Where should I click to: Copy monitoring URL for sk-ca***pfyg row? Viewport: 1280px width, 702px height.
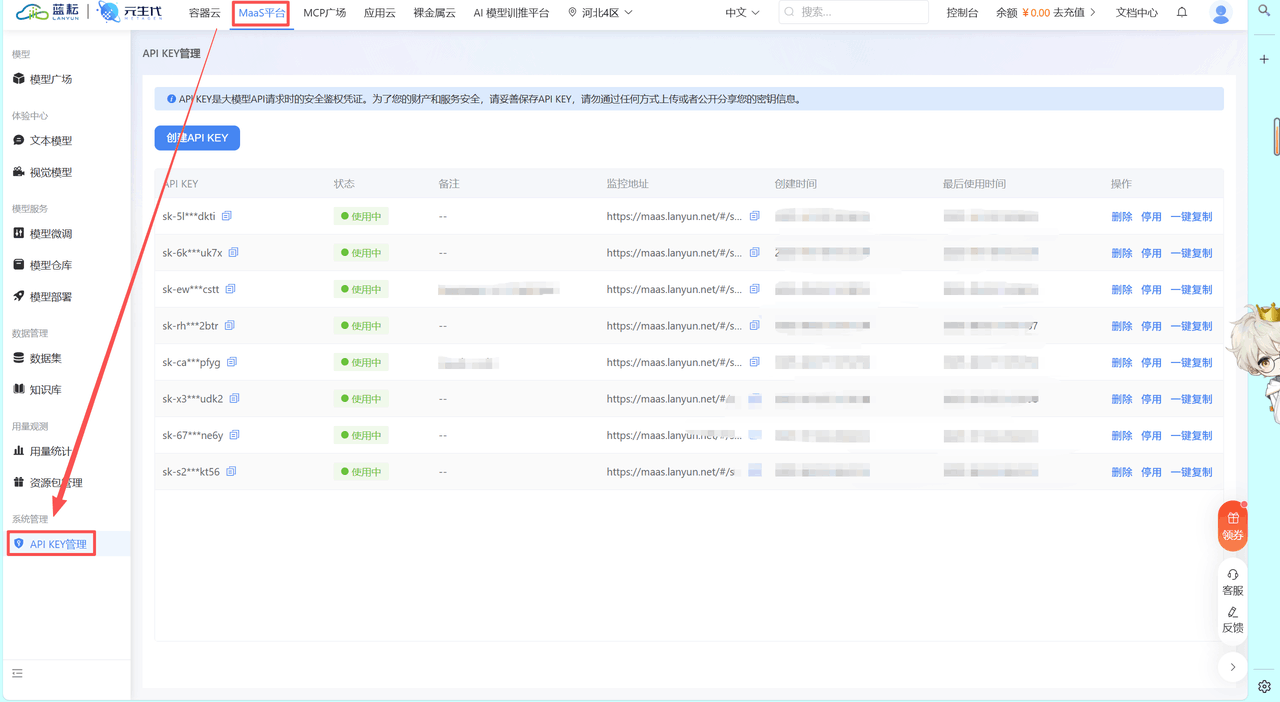755,362
